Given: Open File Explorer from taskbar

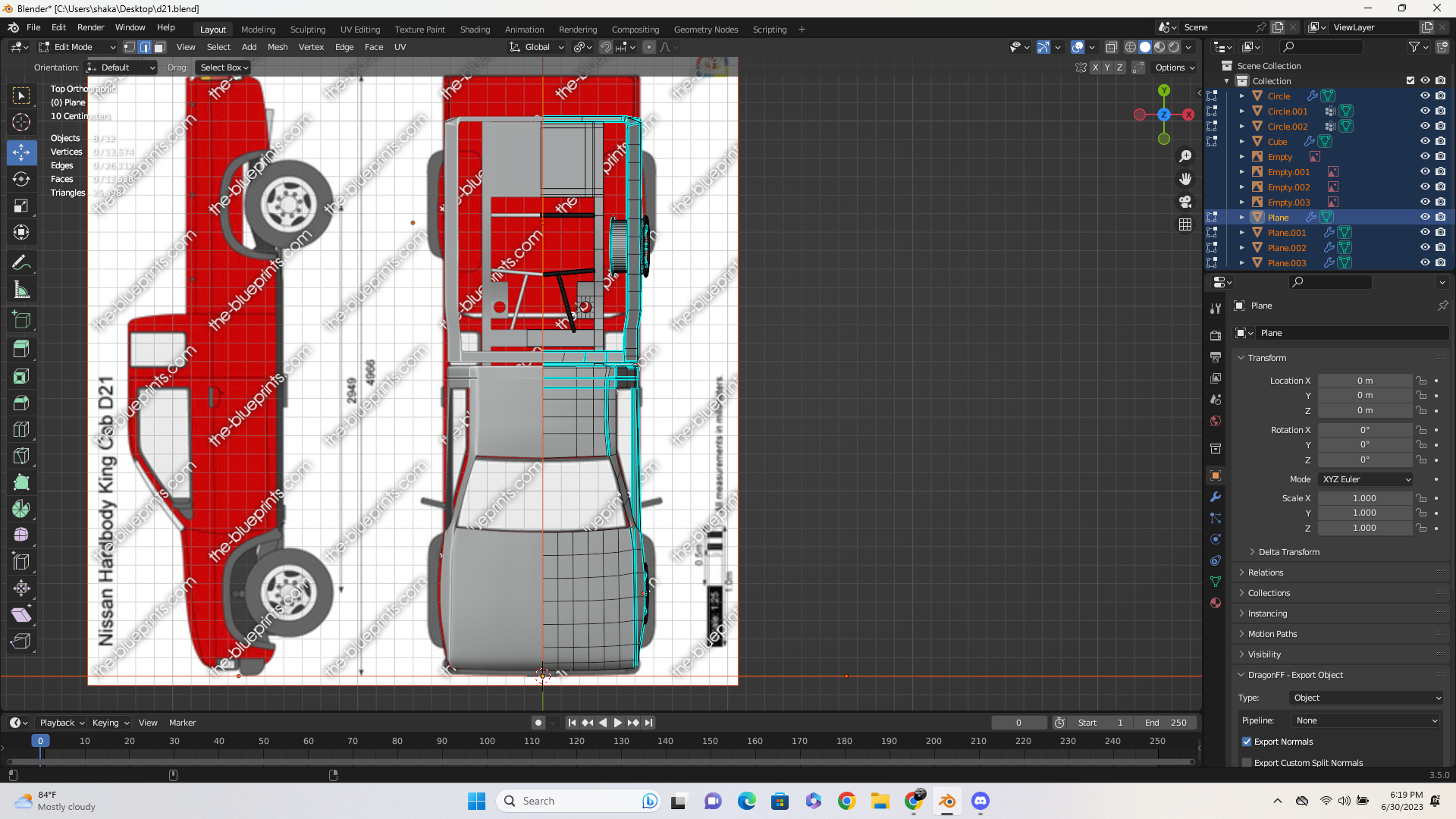Looking at the screenshot, I should [x=880, y=801].
